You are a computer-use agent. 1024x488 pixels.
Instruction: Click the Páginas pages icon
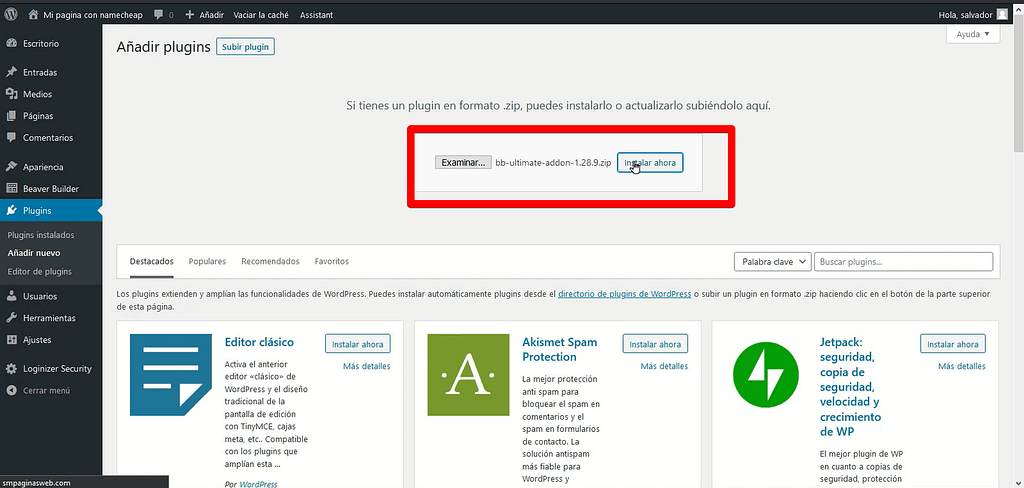(11, 116)
